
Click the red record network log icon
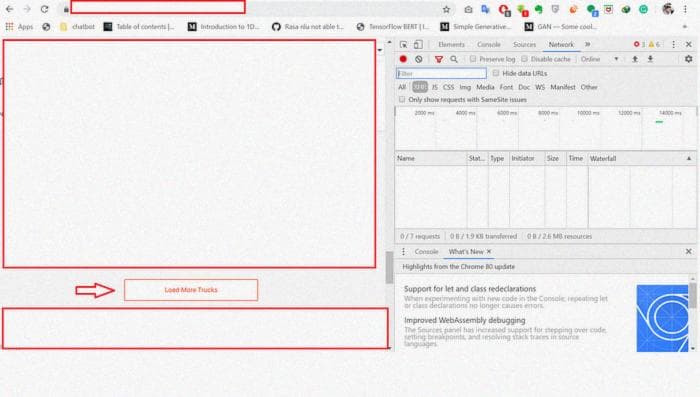point(403,59)
